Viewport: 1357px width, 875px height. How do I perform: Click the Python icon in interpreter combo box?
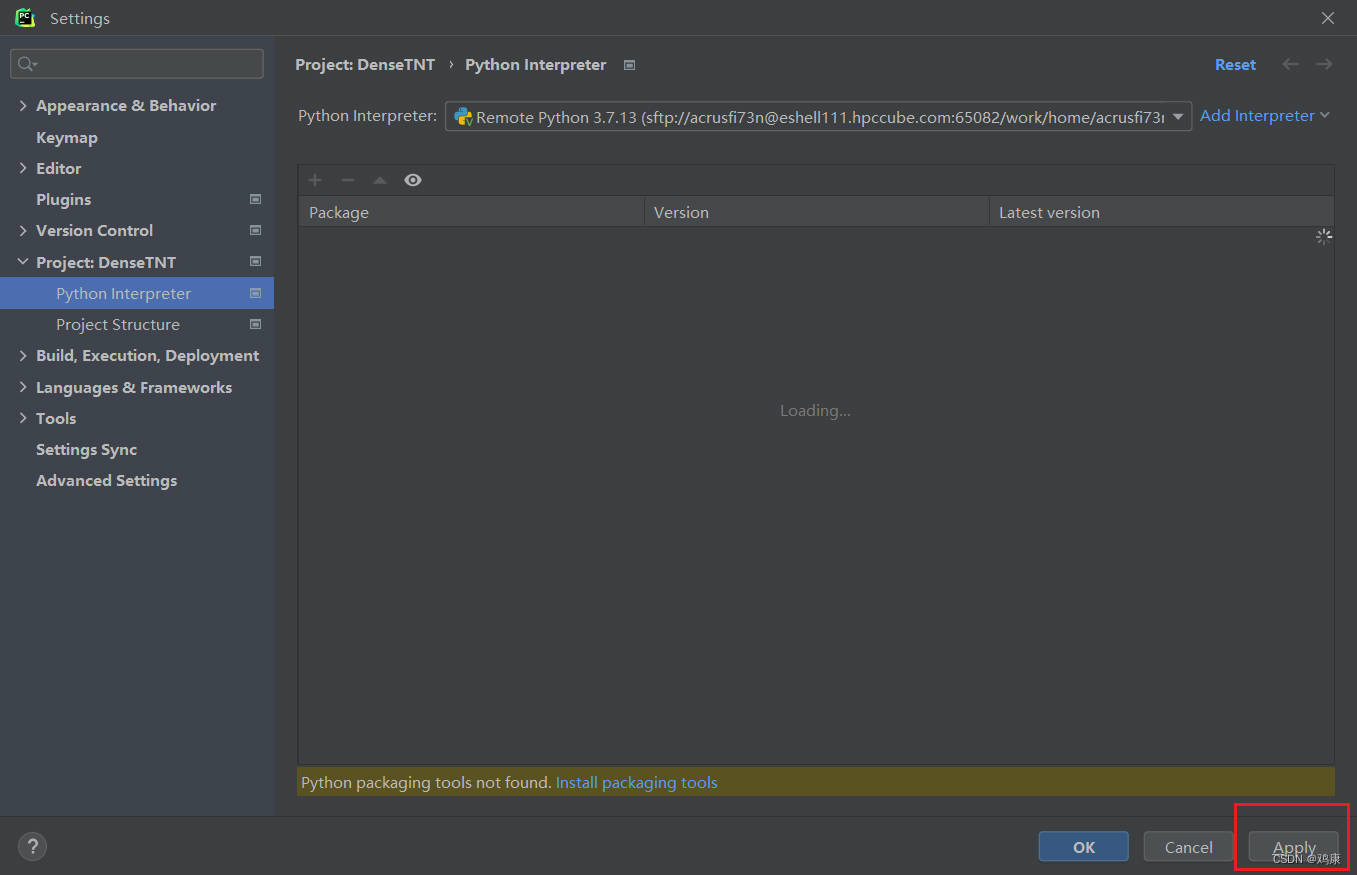coord(463,117)
